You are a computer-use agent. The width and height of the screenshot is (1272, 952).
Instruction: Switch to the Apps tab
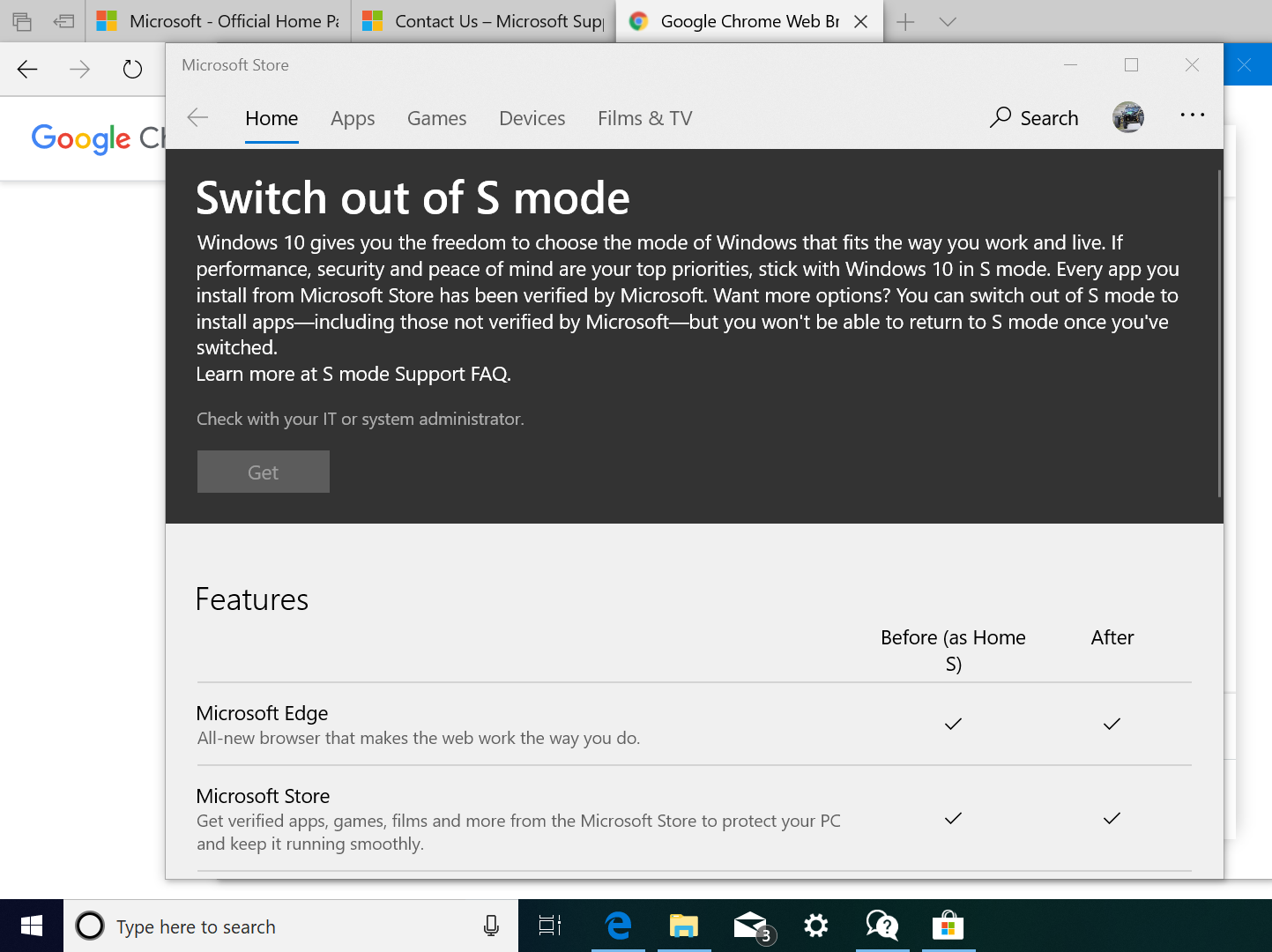(x=353, y=118)
